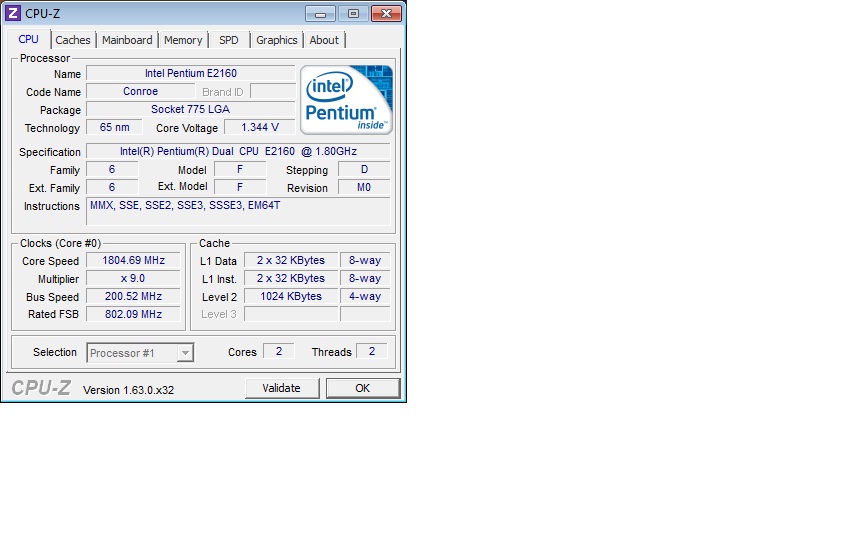This screenshot has width=864, height=540.
Task: Click the L1 Inst. size 2 x 32 KBytes
Action: [x=291, y=278]
